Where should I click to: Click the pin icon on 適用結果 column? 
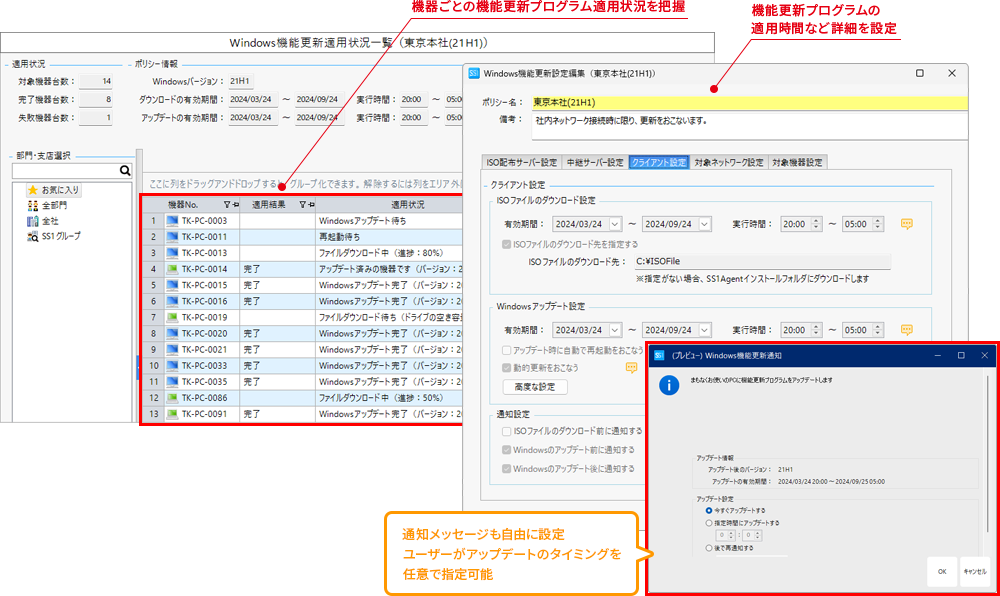[311, 205]
